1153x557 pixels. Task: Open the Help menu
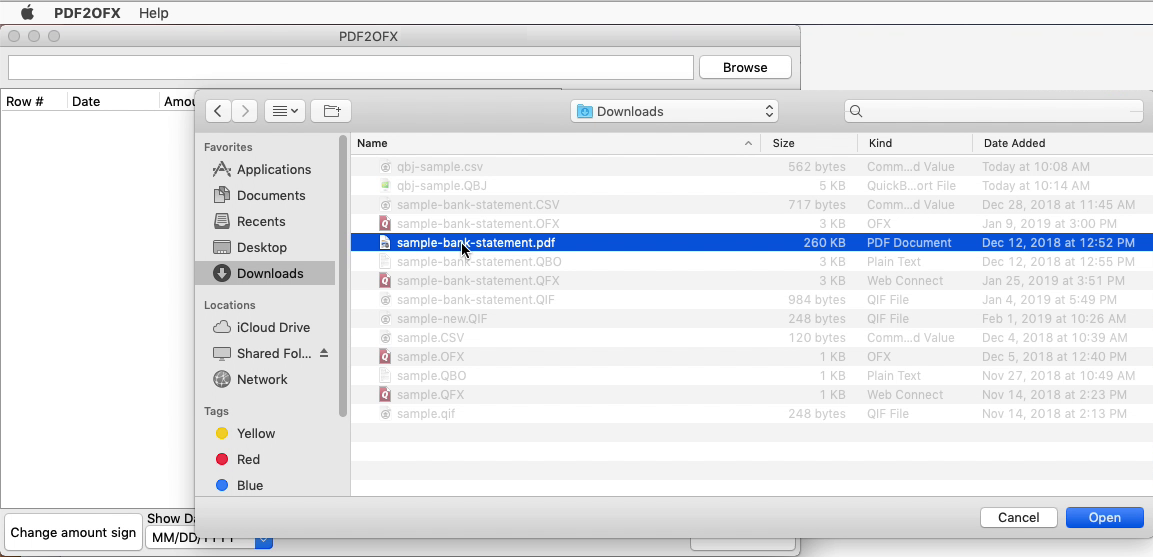click(153, 13)
